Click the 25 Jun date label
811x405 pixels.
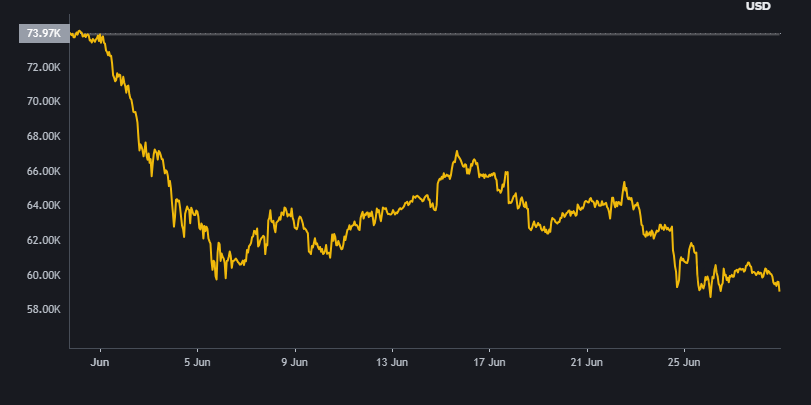pos(684,362)
